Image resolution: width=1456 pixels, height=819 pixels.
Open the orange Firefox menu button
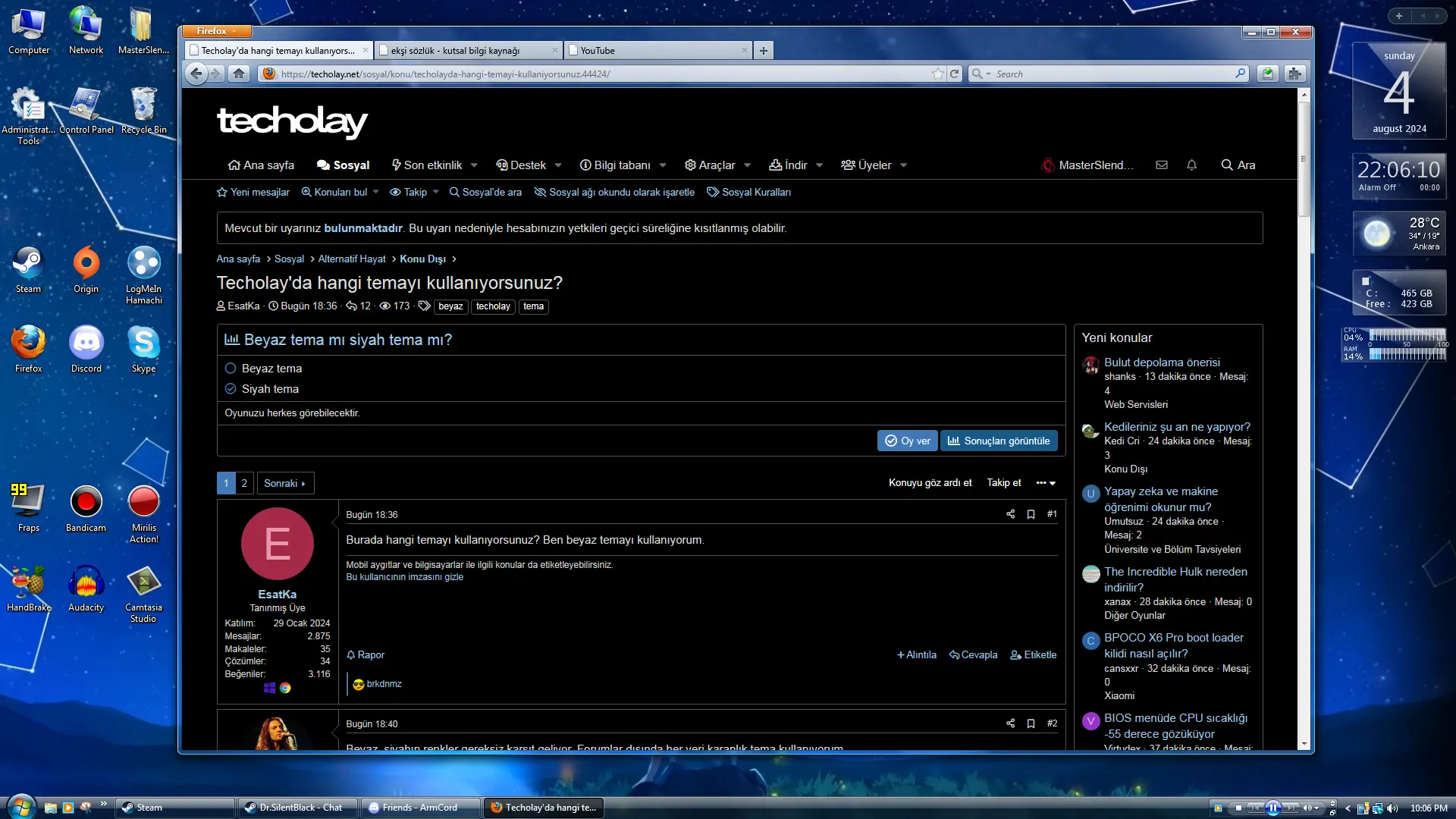(x=217, y=31)
